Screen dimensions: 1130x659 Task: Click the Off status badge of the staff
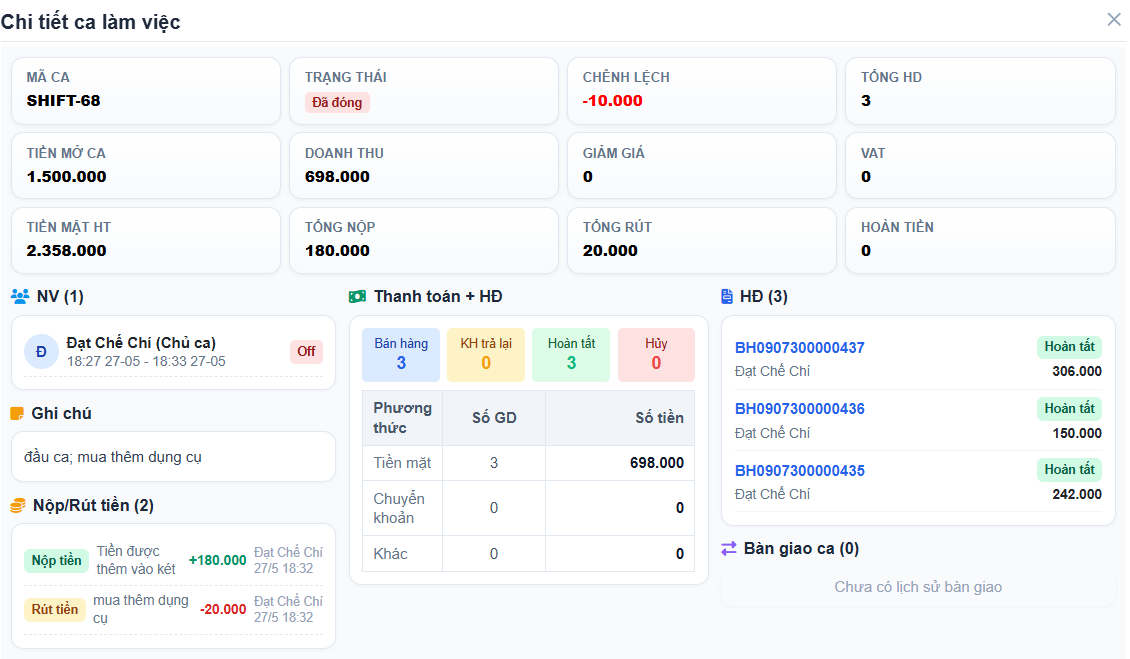306,351
